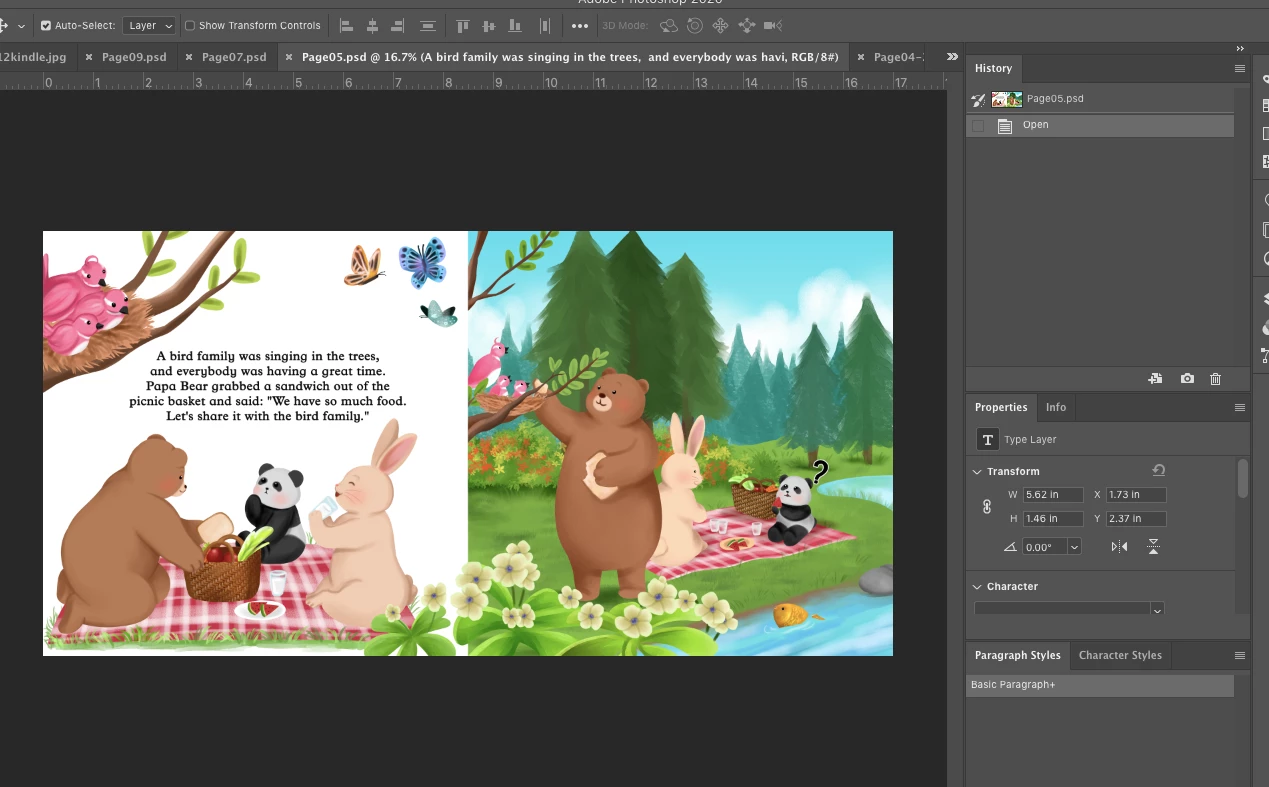Click the Y field showing 2.37 in
This screenshot has width=1269, height=787.
click(x=1137, y=519)
